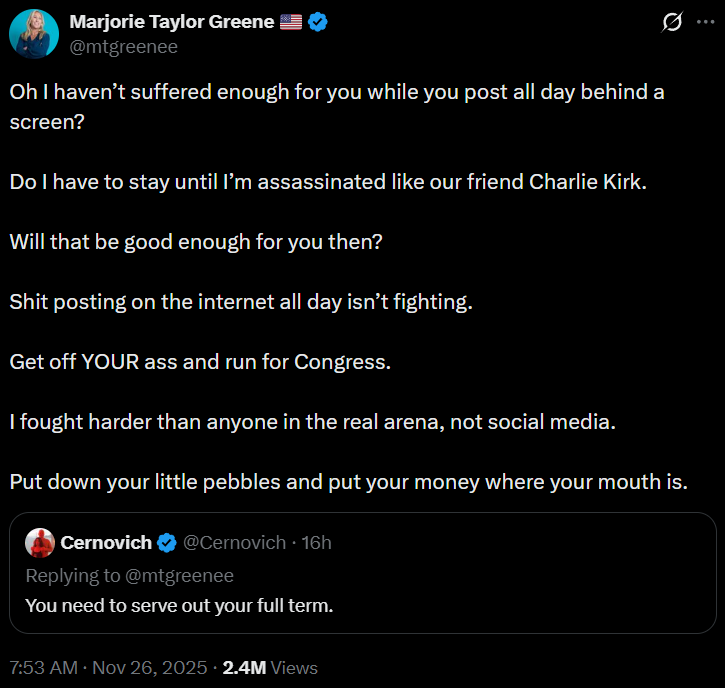
Task: Click 'Will that be good enough for you then?'
Action: point(197,241)
